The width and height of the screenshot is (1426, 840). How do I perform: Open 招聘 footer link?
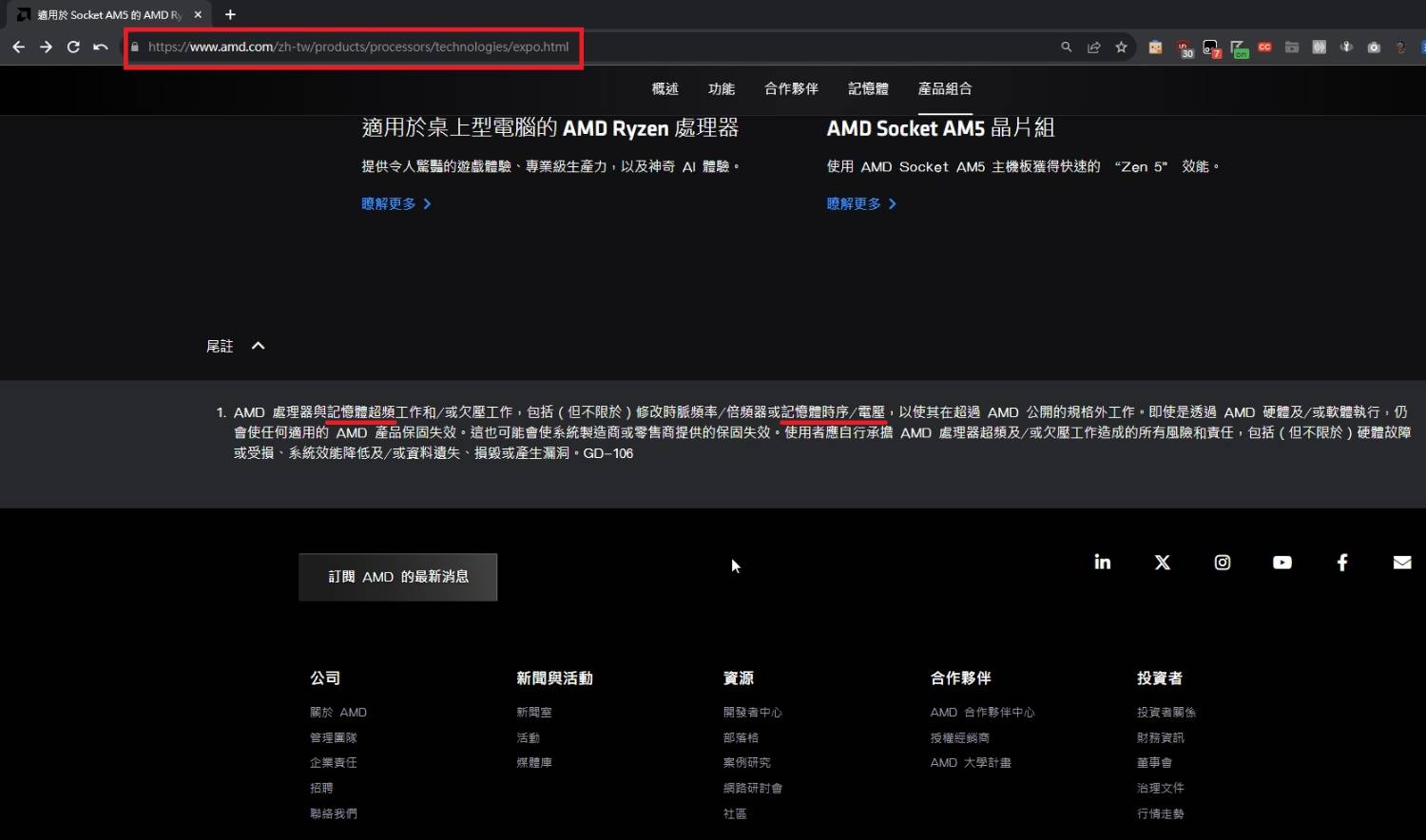(321, 788)
